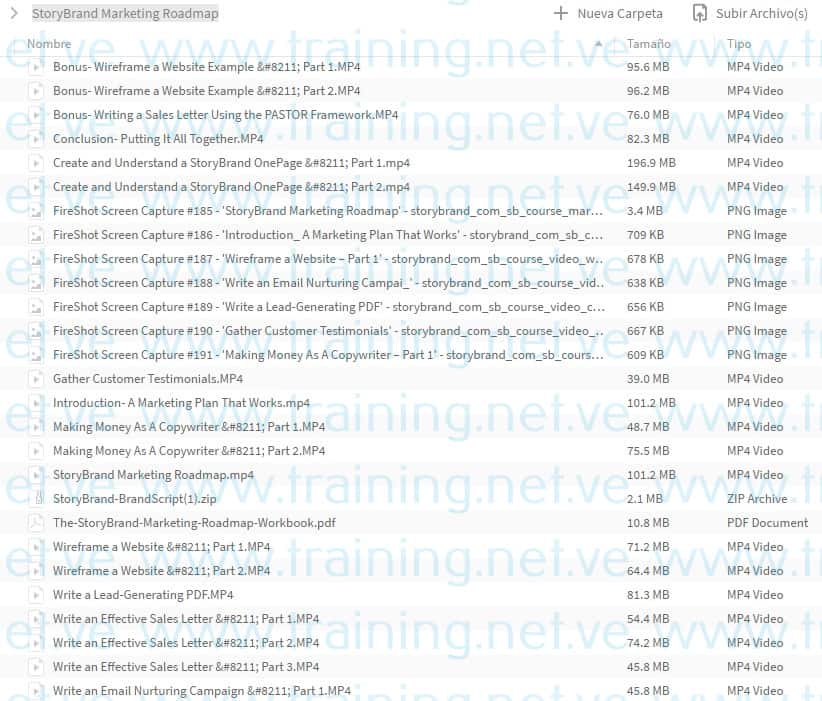Expand the breadcrumb chevron at top left
The image size is (822, 701).
click(14, 13)
